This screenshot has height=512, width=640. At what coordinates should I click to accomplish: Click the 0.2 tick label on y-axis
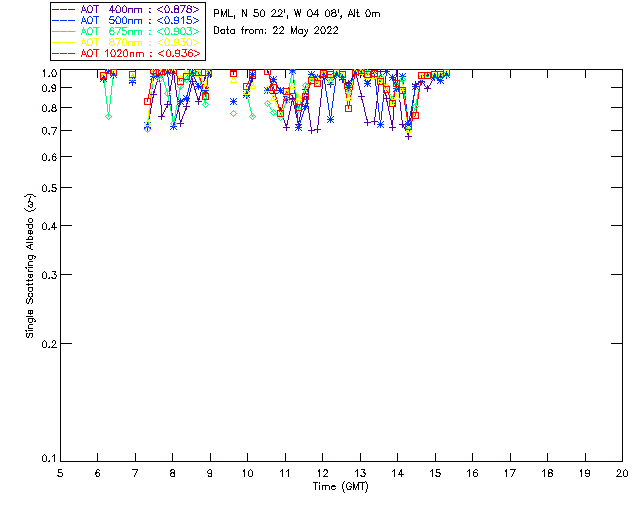tap(49, 344)
